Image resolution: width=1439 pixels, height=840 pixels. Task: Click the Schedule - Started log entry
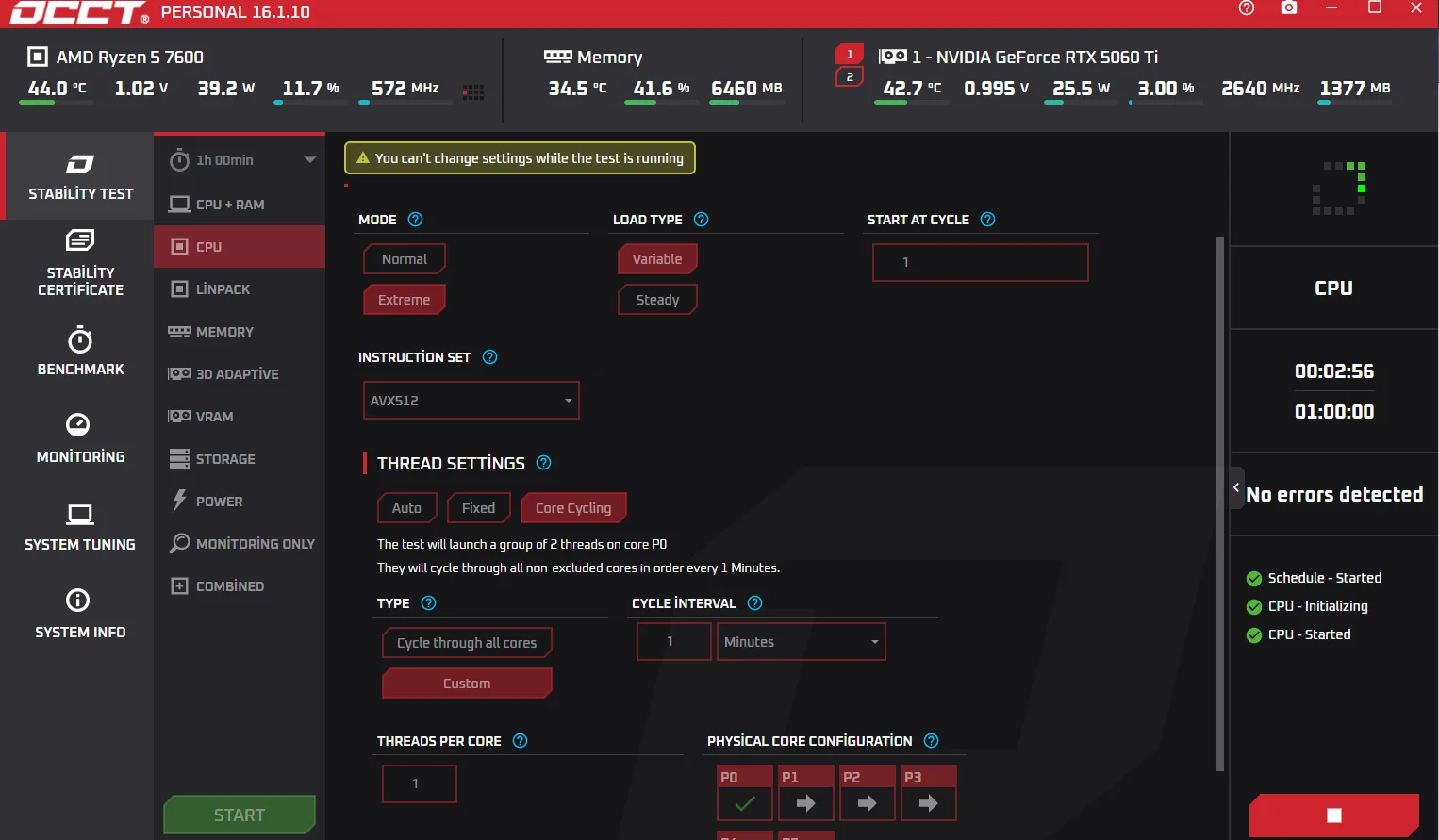click(1314, 578)
